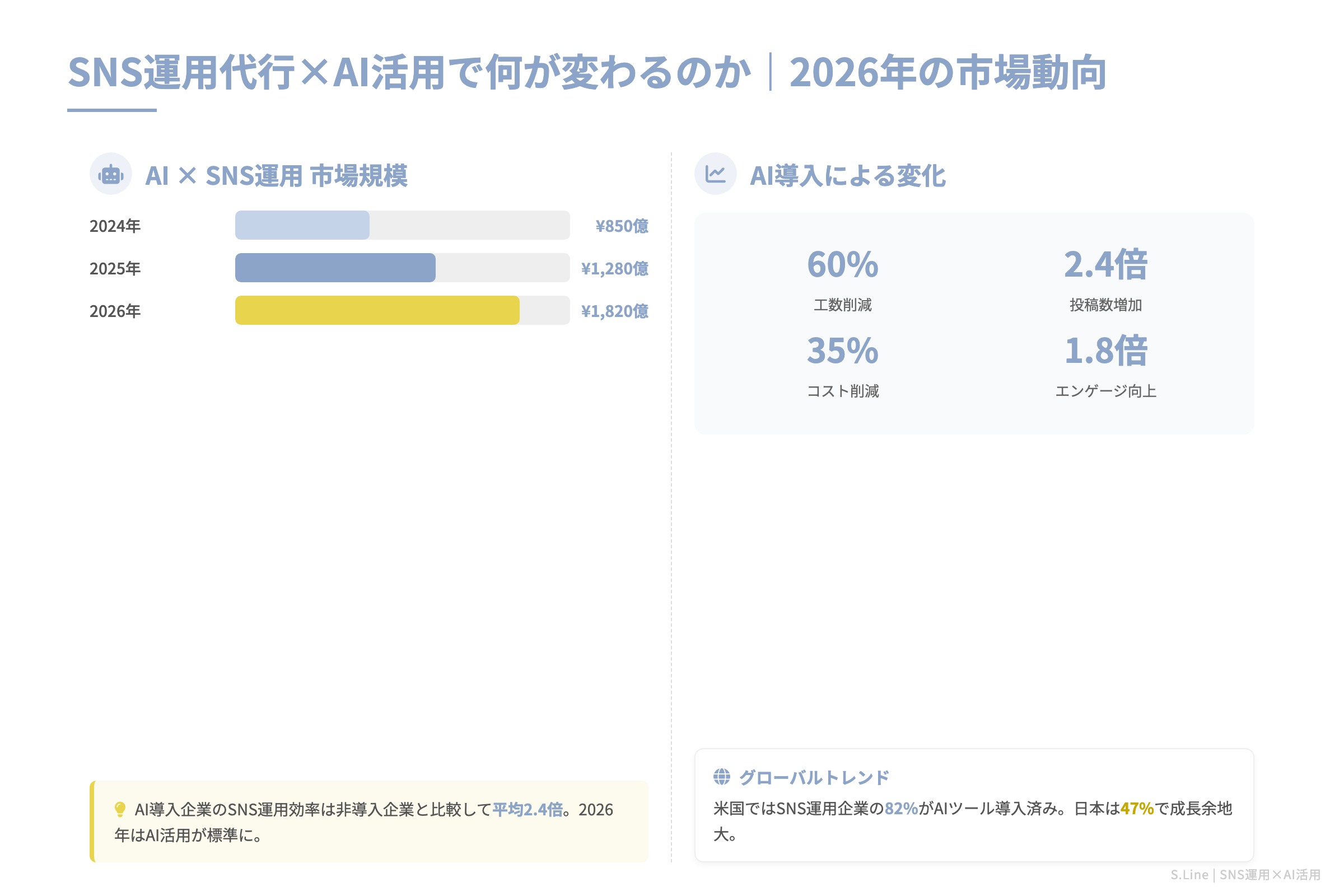The height and width of the screenshot is (896, 1344).
Task: Click the ¥1,820億 value label
Action: (x=615, y=311)
